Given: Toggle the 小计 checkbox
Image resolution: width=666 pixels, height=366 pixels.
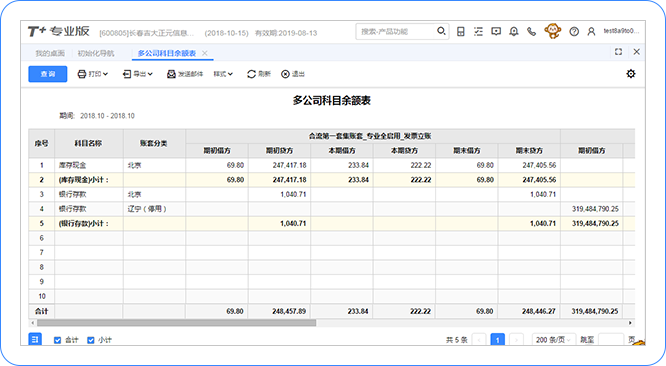Looking at the screenshot, I should (90, 340).
